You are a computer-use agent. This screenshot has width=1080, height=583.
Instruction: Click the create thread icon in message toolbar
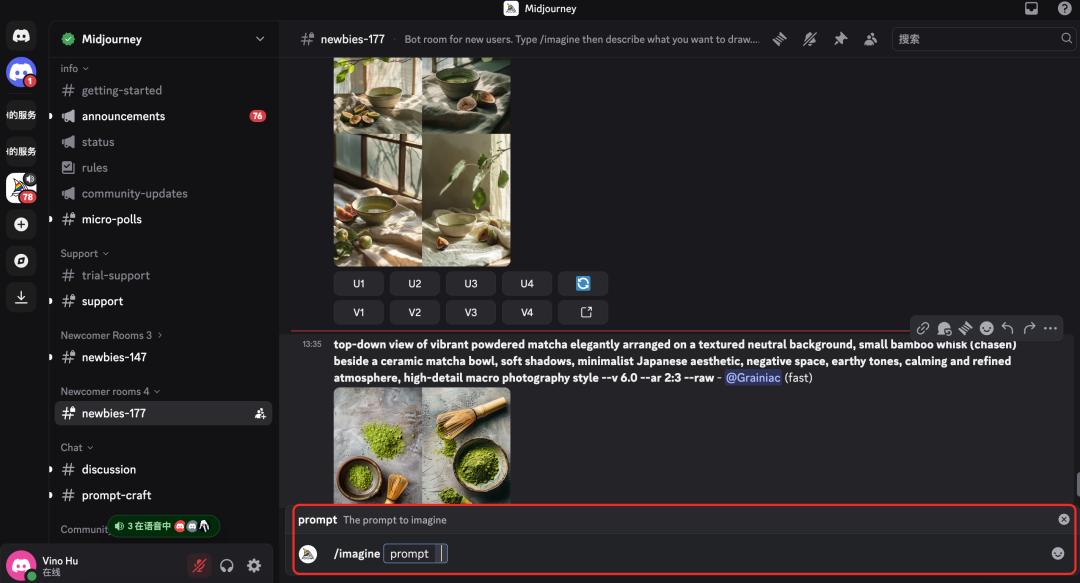pyautogui.click(x=966, y=328)
